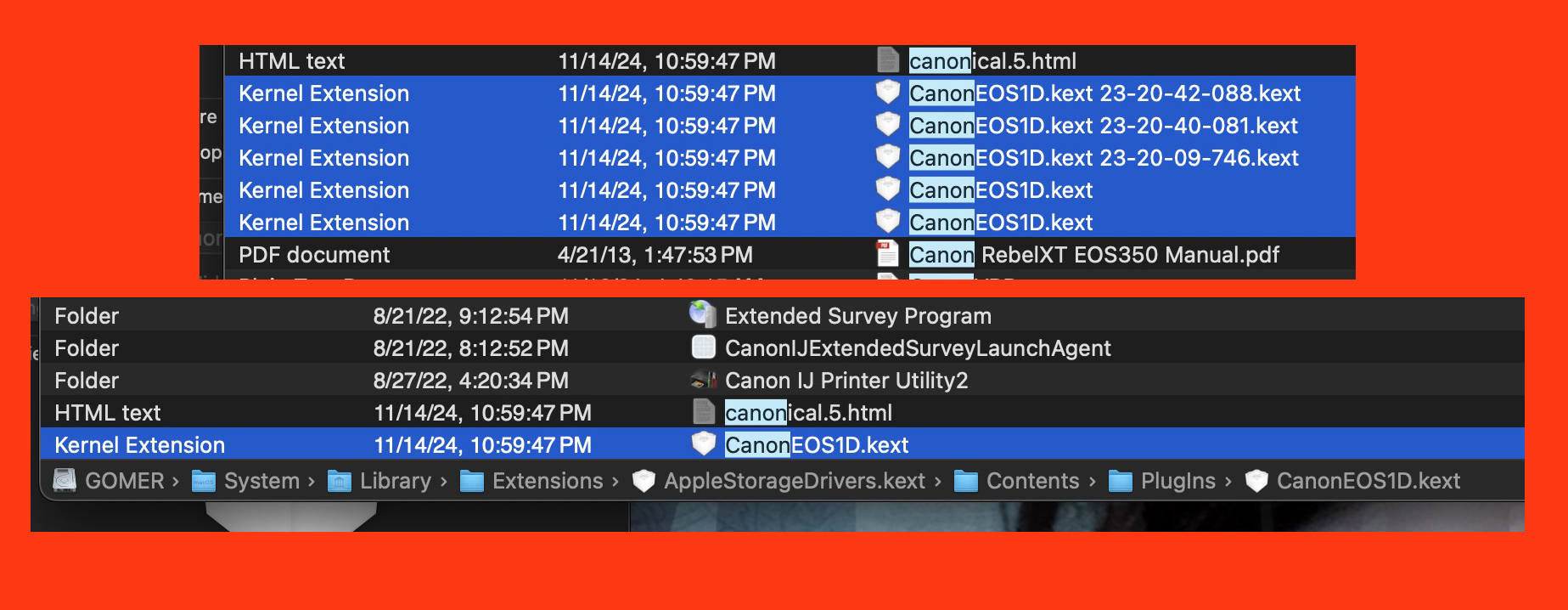Image resolution: width=1568 pixels, height=610 pixels.
Task: Click HTML text kind cell in the lower window
Action: pos(107,413)
